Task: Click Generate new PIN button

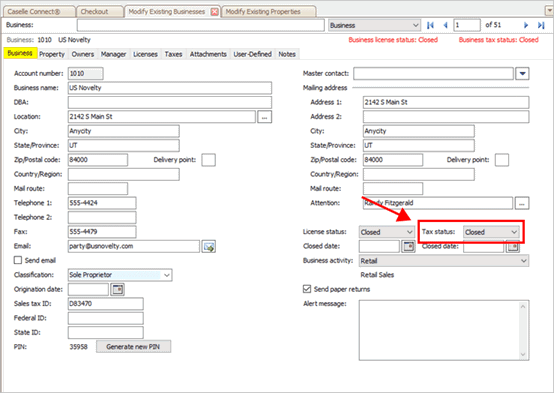Action: (133, 347)
